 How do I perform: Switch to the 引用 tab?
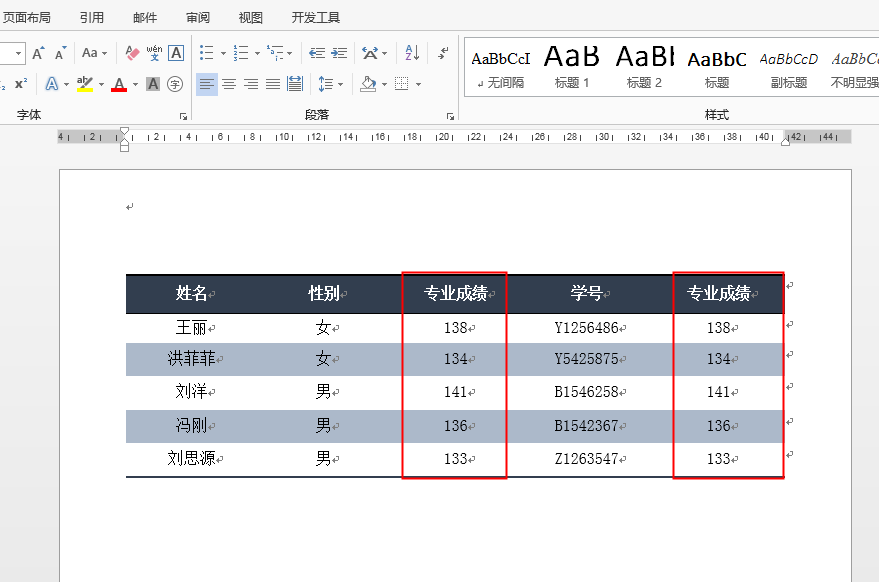coord(92,18)
